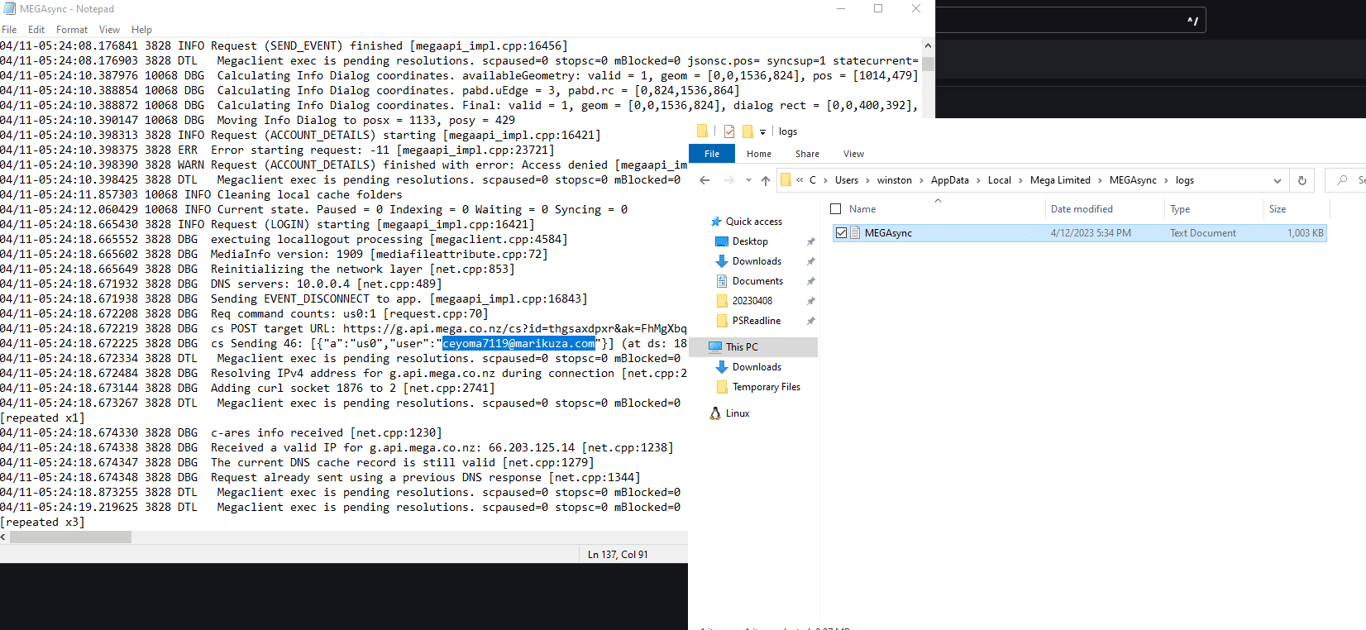Click the pin icon beside 20230408

click(811, 302)
